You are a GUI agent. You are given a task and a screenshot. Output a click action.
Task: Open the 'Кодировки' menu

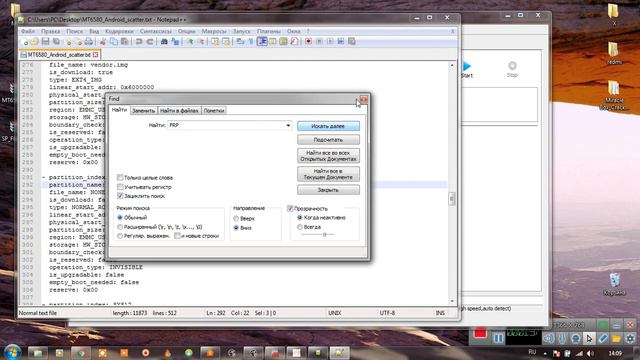tap(119, 31)
